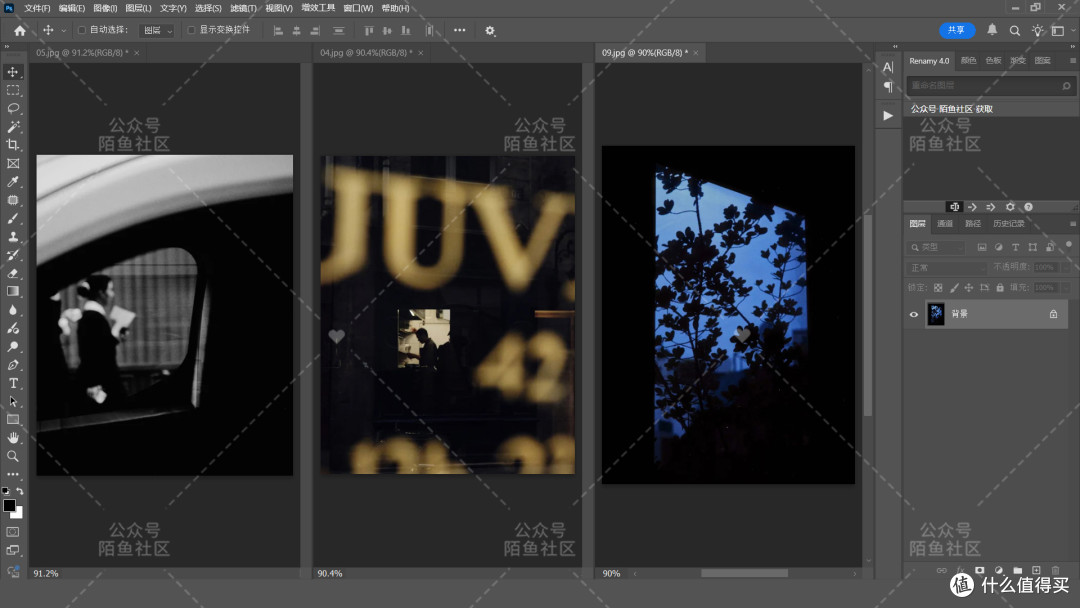This screenshot has height=608, width=1080.
Task: Select the Path Selection arrow tool
Action: tap(13, 401)
